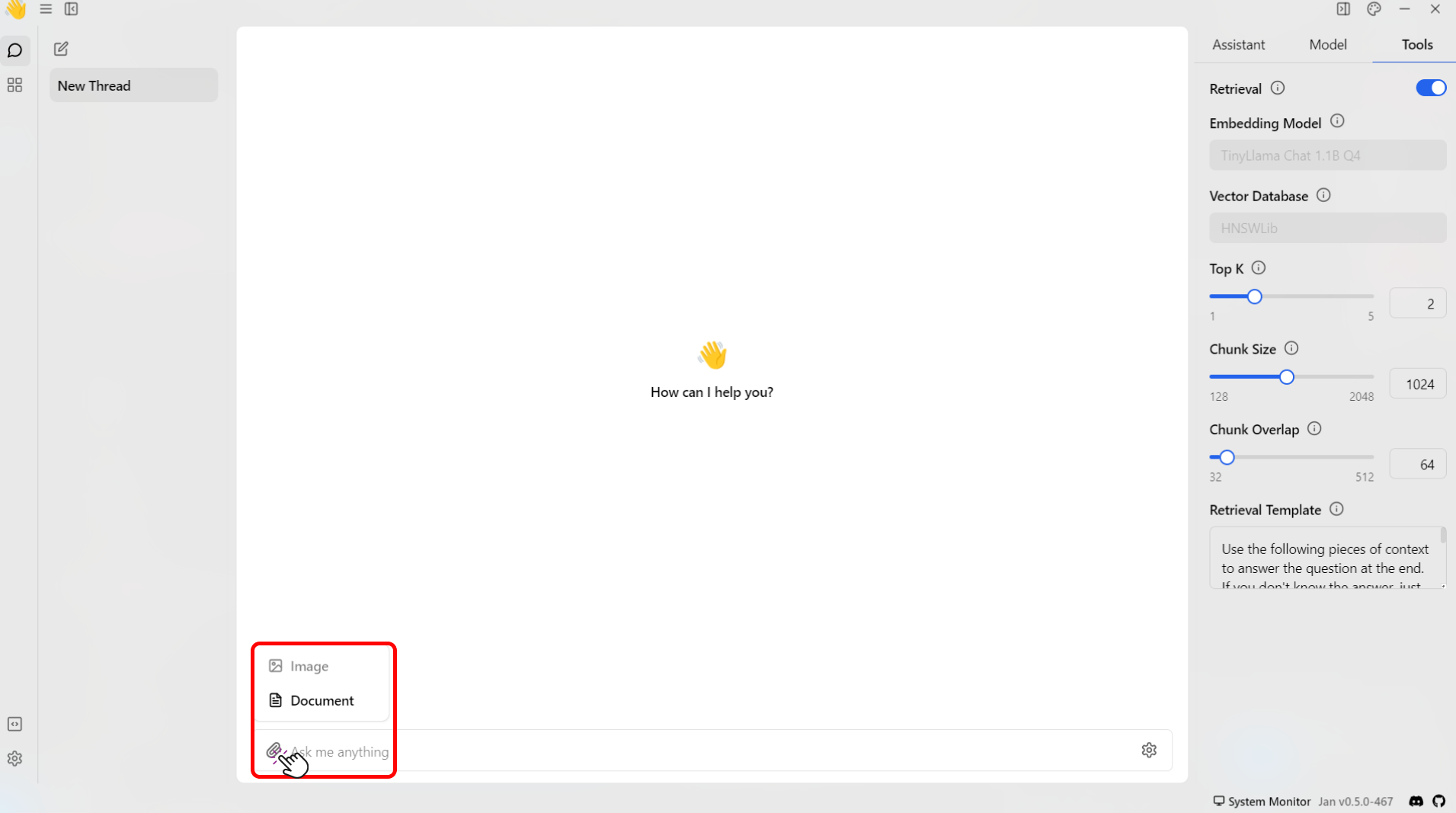Open the local API server icon
The height and width of the screenshot is (813, 1456).
point(14,724)
